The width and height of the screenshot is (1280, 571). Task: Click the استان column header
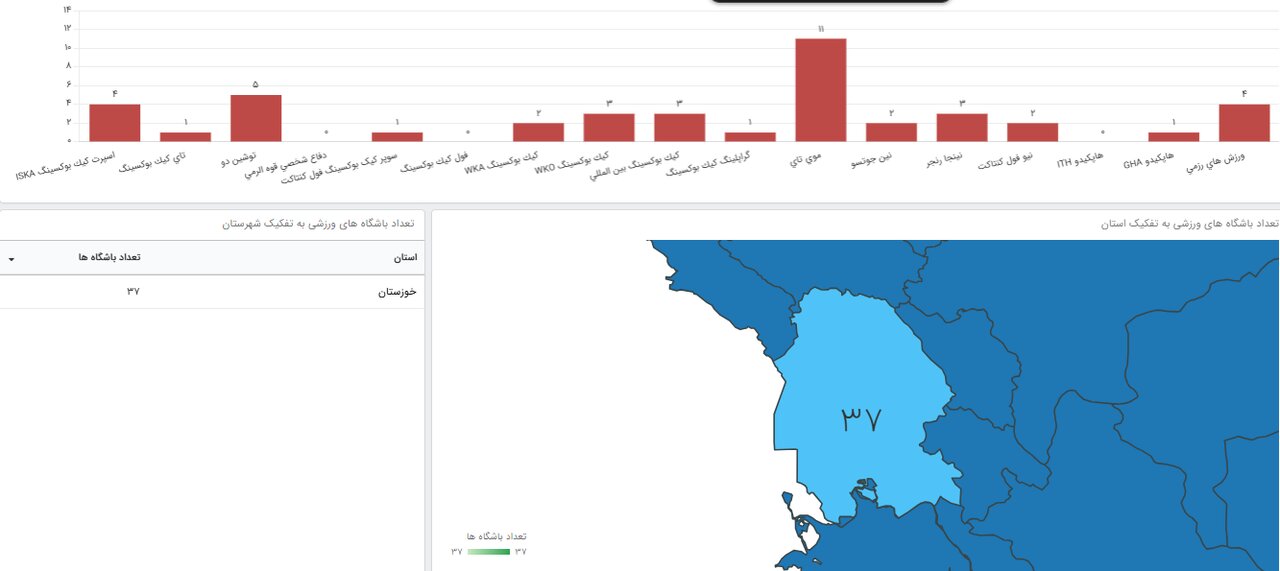pyautogui.click(x=405, y=257)
